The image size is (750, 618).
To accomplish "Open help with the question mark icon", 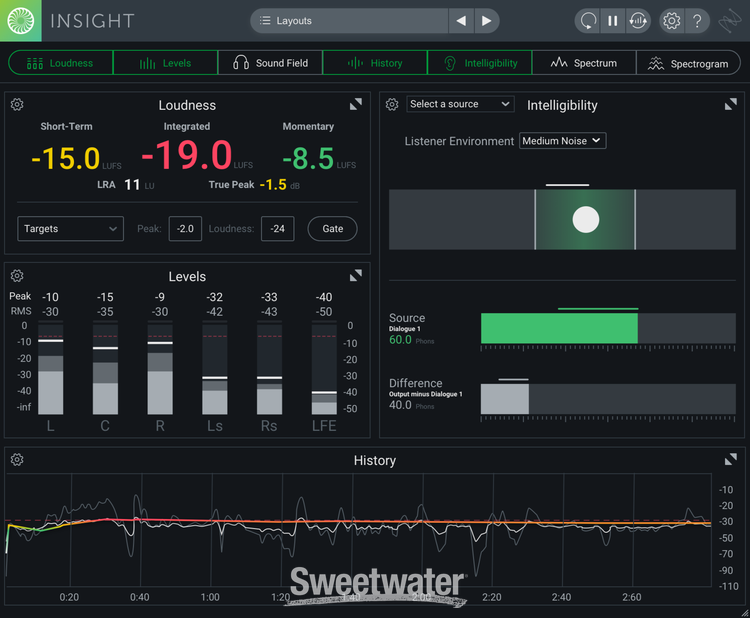I will click(698, 21).
